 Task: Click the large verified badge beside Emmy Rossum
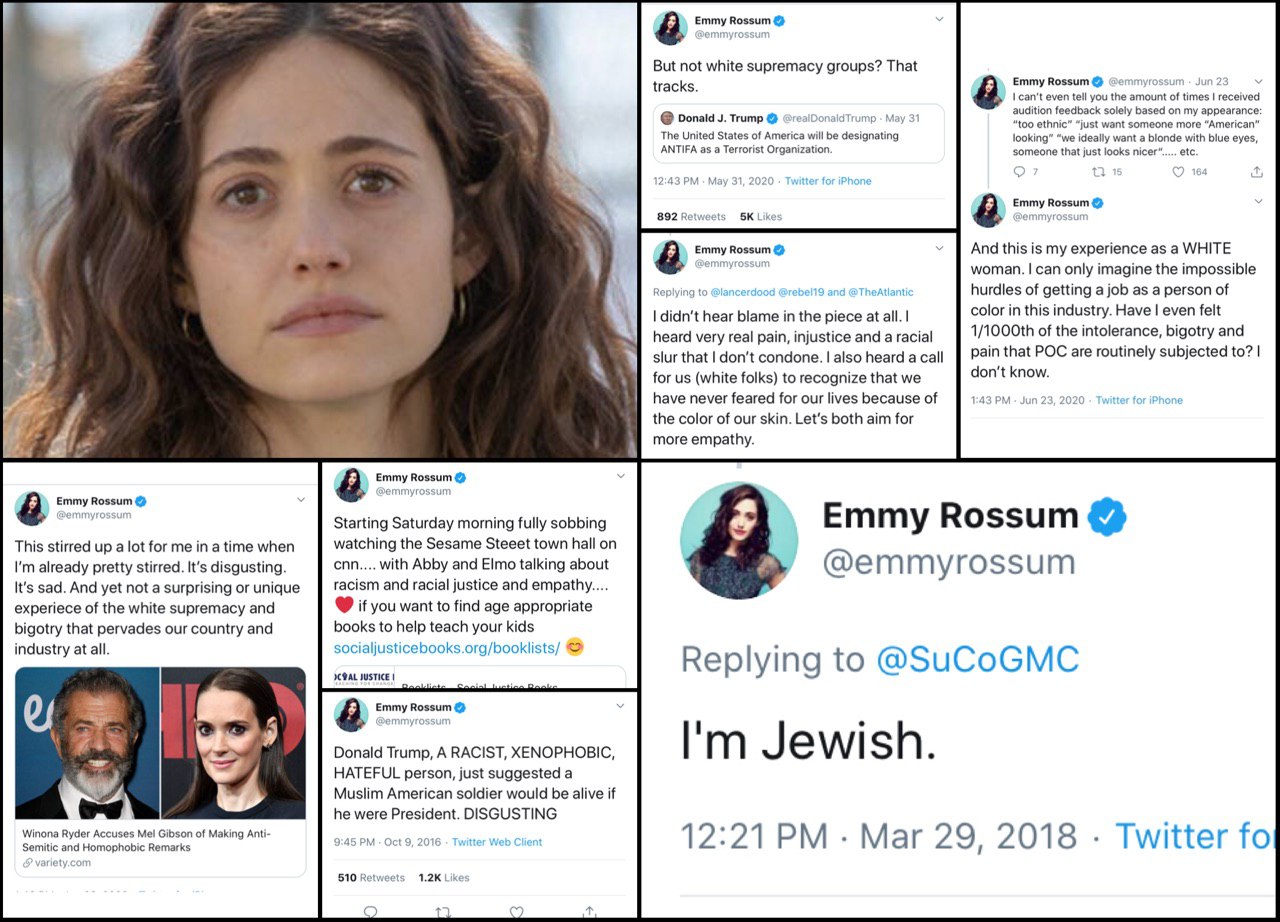click(1107, 516)
